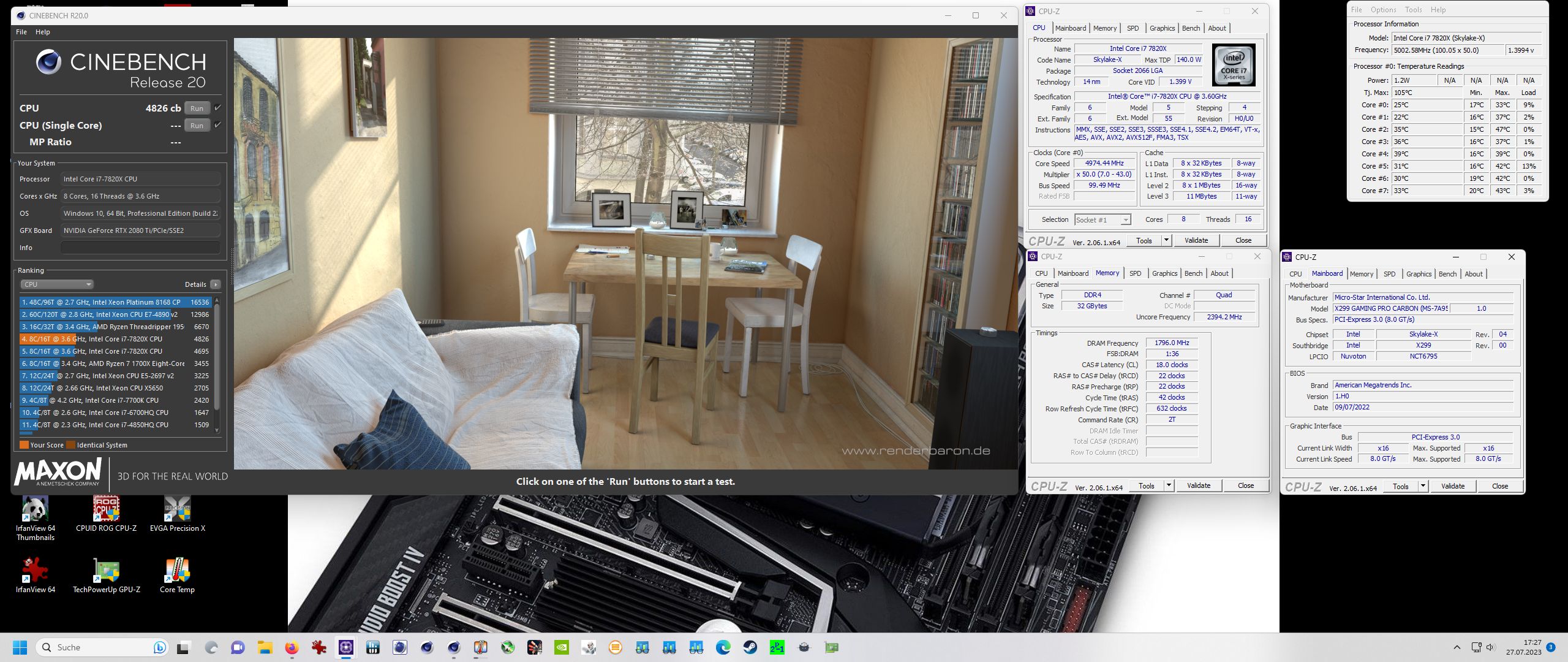Click Validate in the Mainboard CPU-Z window
The height and width of the screenshot is (662, 1568).
coord(1453,486)
